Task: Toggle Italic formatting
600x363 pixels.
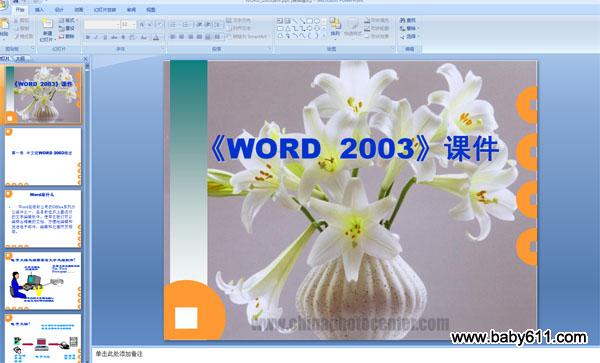Action: point(96,37)
